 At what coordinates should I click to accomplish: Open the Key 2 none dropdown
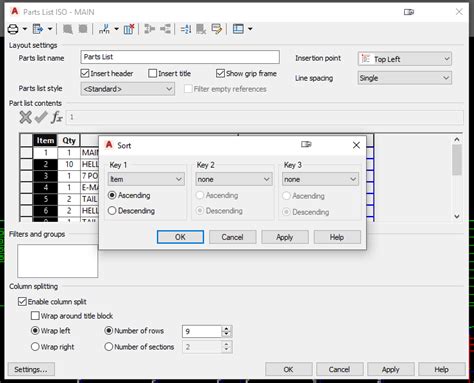tap(234, 179)
